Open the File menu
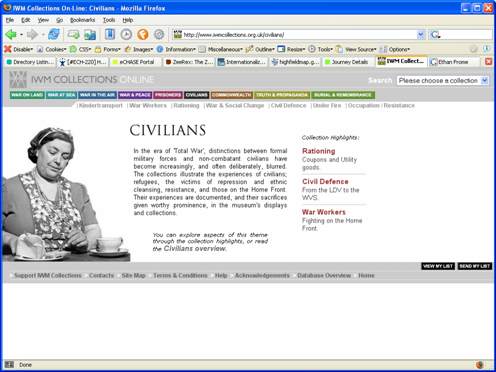This screenshot has width=496, height=372. coord(10,20)
